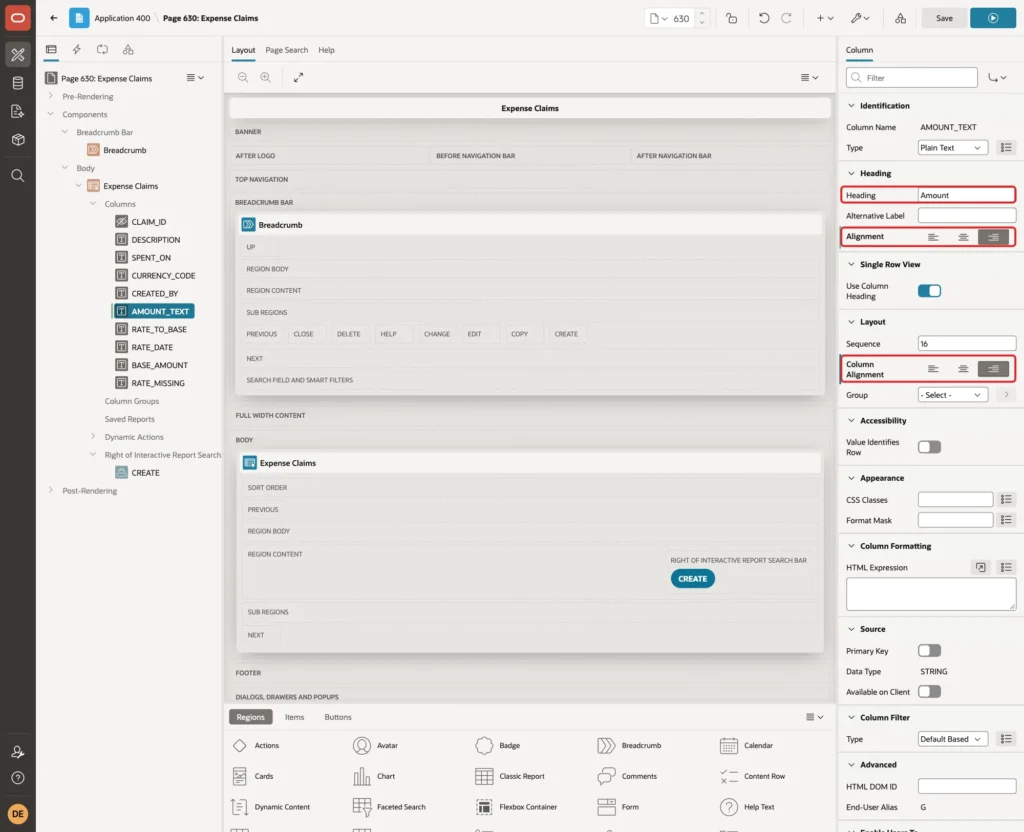Screen dimensions: 1024x832
Task: Save the page
Action: pos(944,18)
